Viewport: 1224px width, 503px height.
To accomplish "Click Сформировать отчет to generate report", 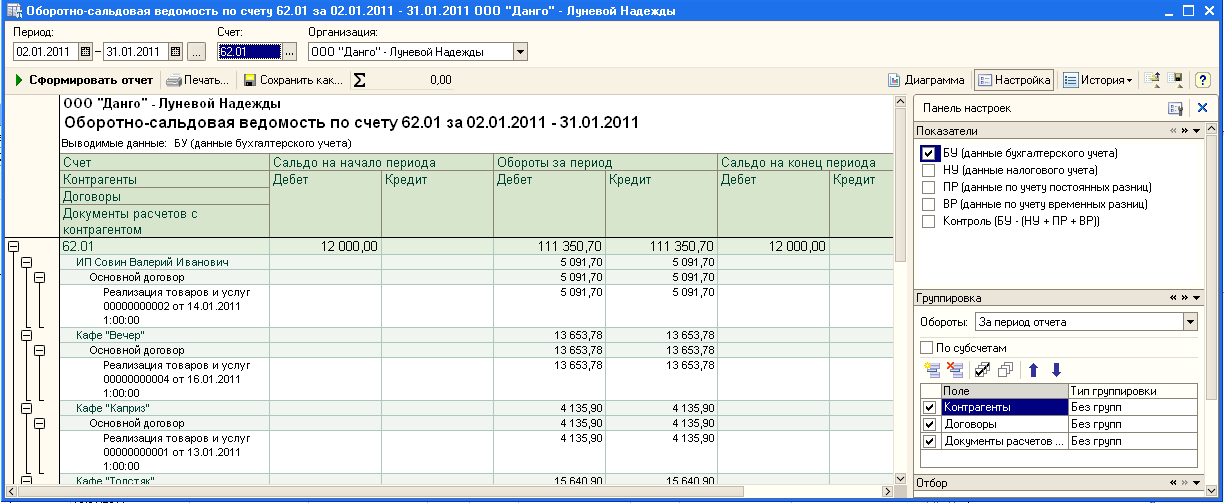I will pos(85,80).
